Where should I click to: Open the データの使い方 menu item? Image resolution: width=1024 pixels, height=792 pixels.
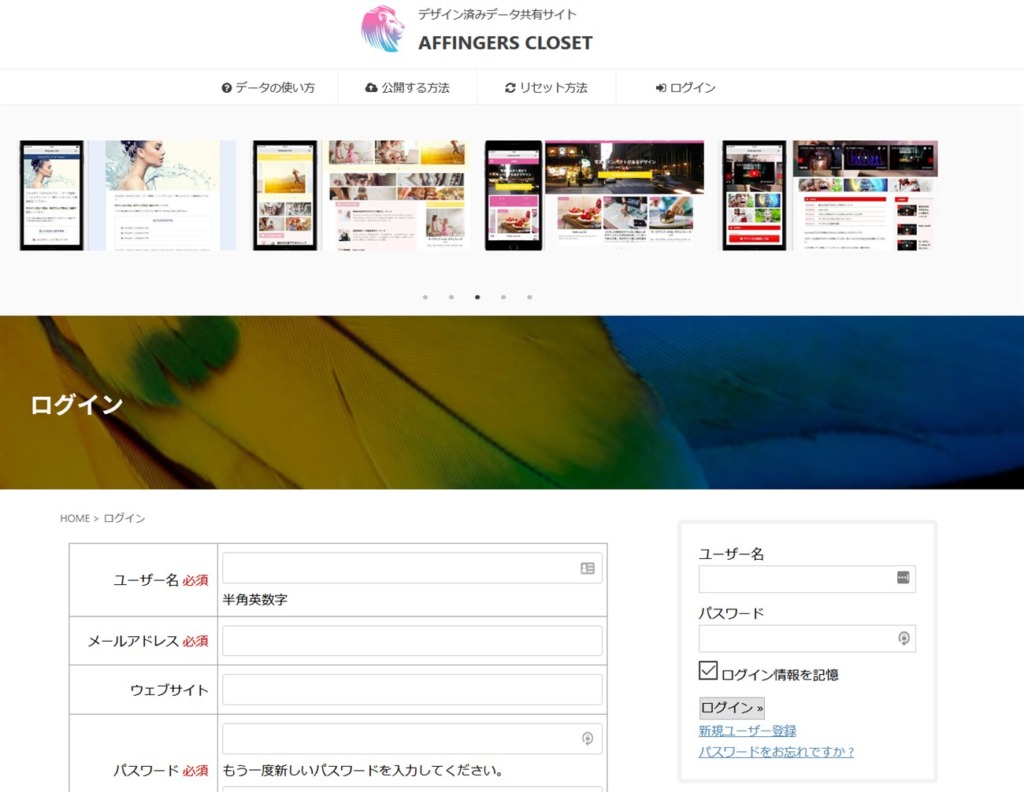pyautogui.click(x=268, y=87)
